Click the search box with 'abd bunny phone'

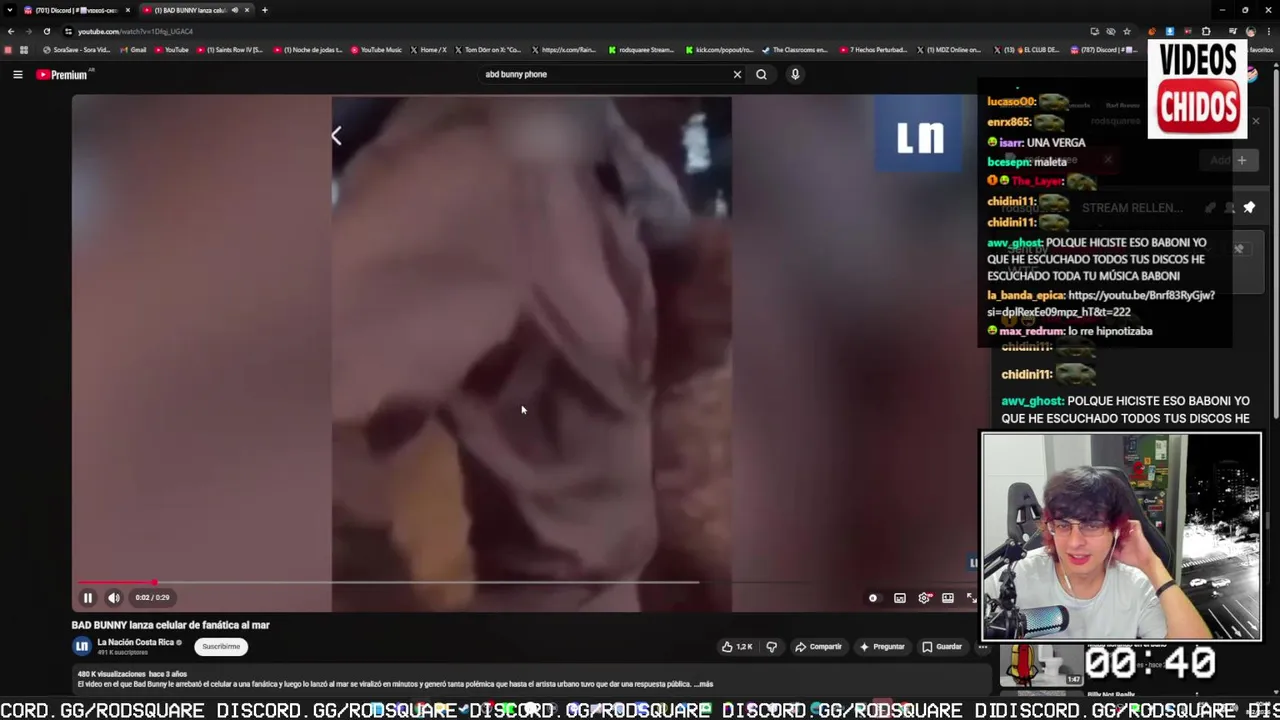point(605,74)
